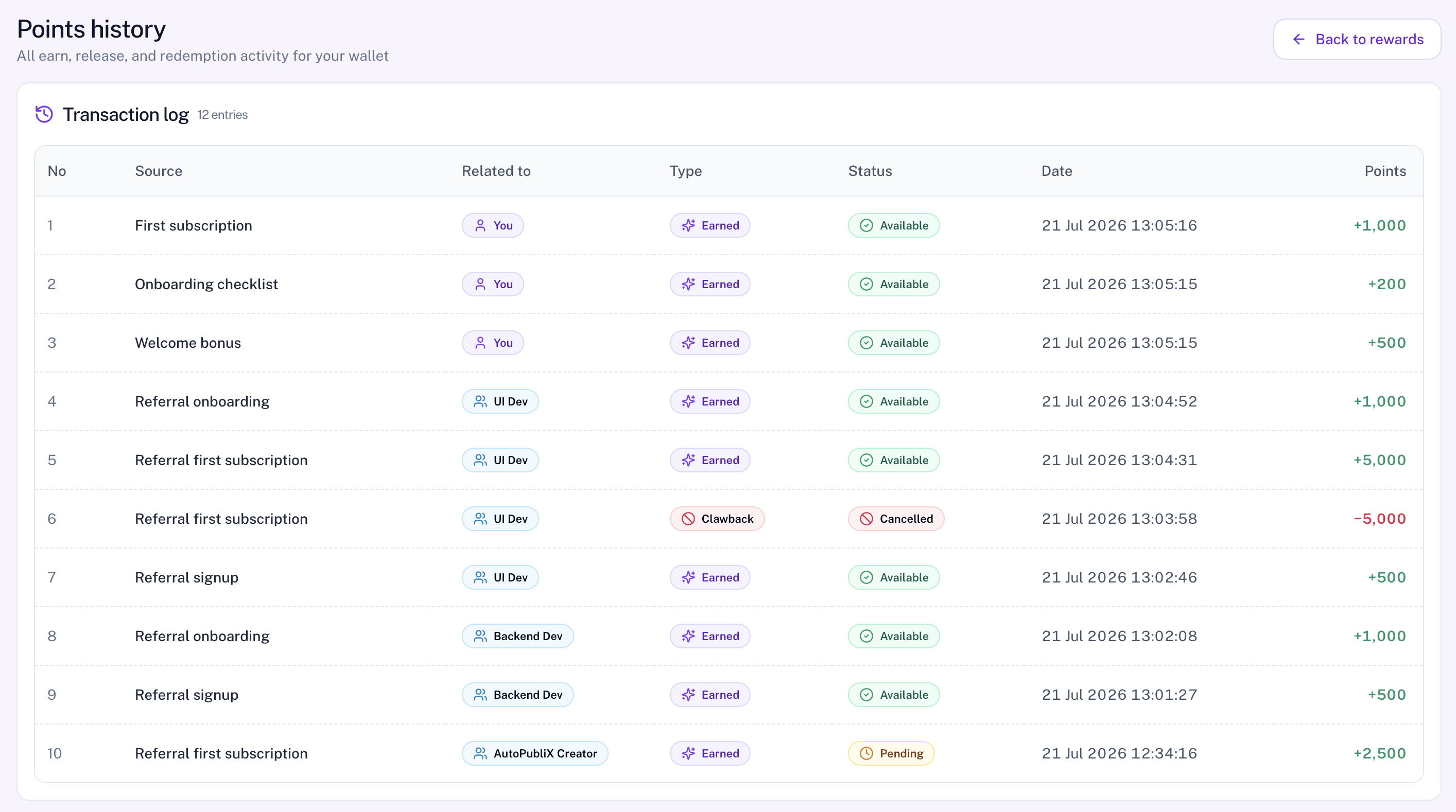Click the "Onboarding checklist" source text
This screenshot has width=1456, height=812.
(x=206, y=284)
